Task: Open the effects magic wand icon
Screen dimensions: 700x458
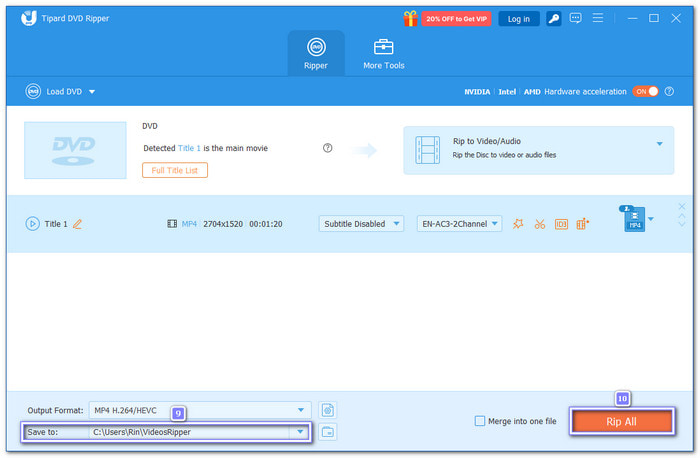Action: (x=518, y=224)
